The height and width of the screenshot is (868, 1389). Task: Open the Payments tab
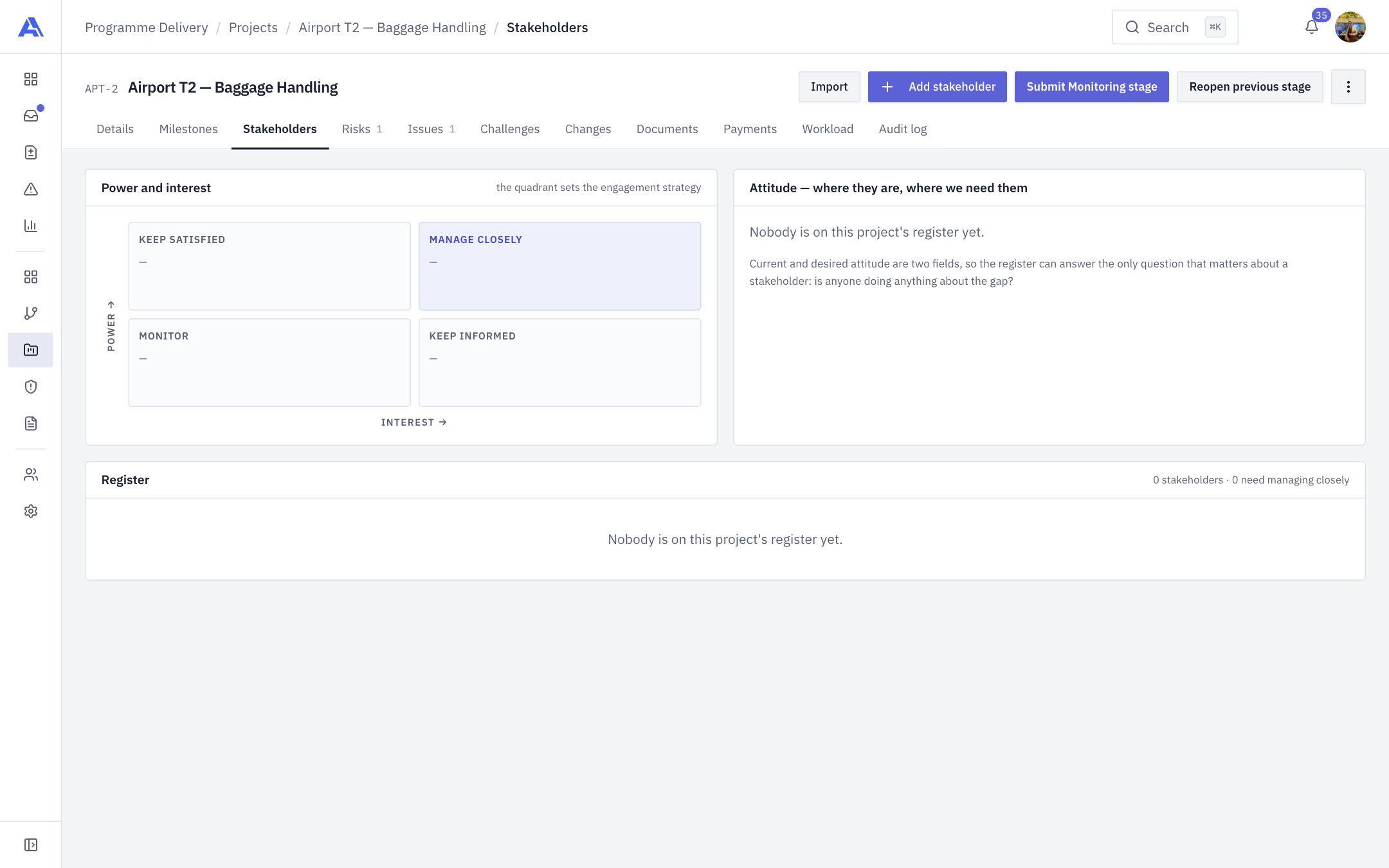(x=750, y=129)
